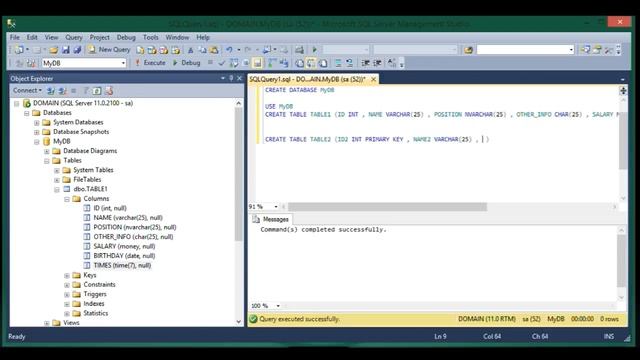The width and height of the screenshot is (640, 360).
Task: Open the 100 % messages zoom dropdown
Action: point(278,306)
